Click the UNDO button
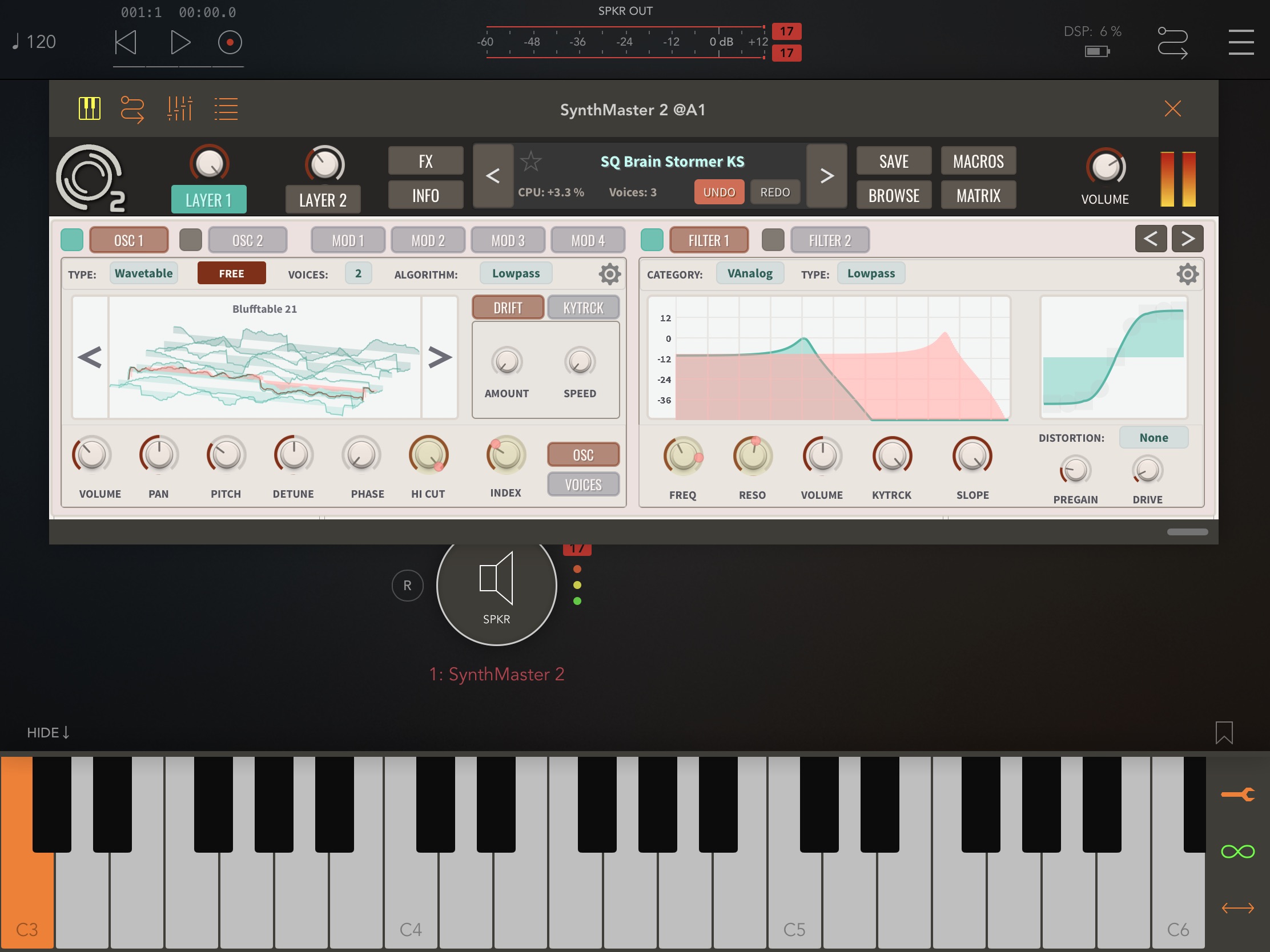Image resolution: width=1270 pixels, height=952 pixels. tap(719, 192)
